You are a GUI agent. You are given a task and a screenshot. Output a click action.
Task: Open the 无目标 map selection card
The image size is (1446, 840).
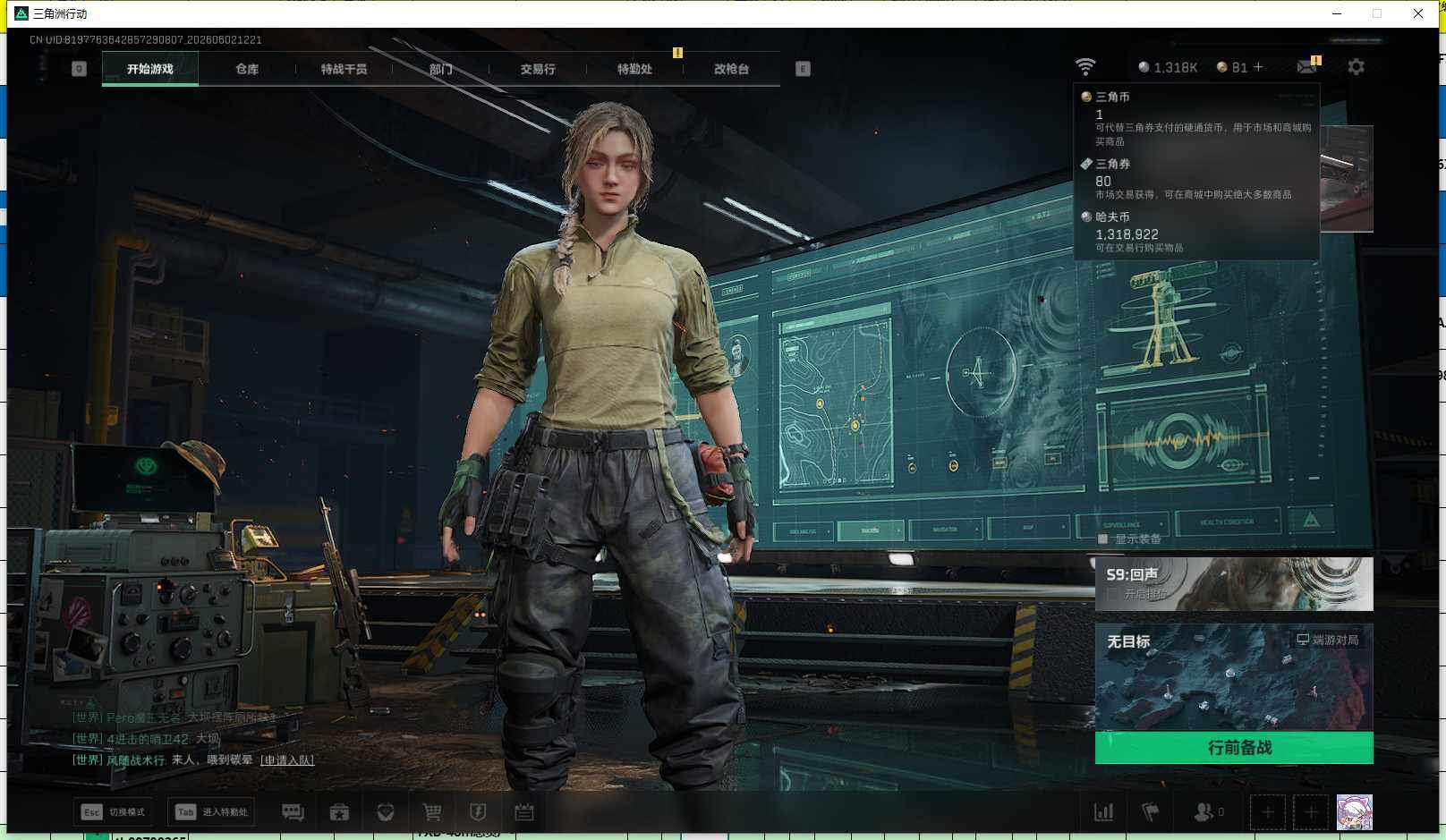(x=1234, y=677)
